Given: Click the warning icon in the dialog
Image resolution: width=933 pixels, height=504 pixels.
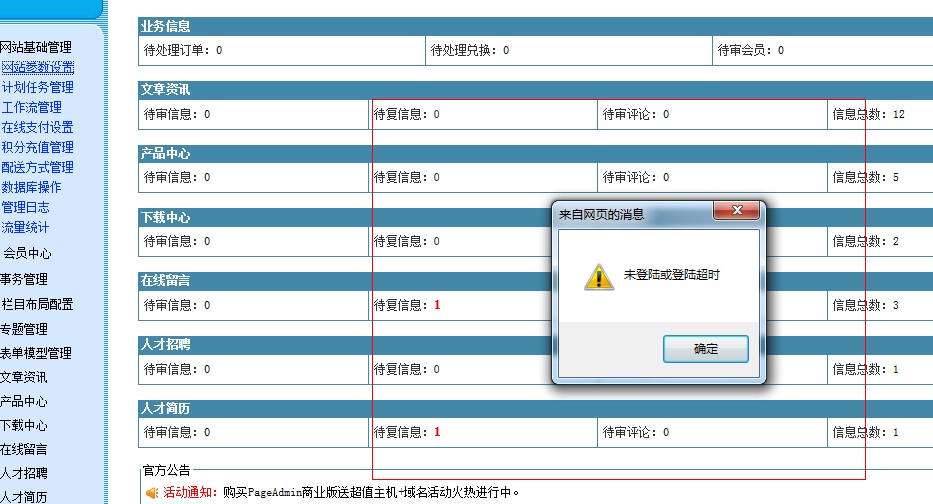Looking at the screenshot, I should (599, 276).
